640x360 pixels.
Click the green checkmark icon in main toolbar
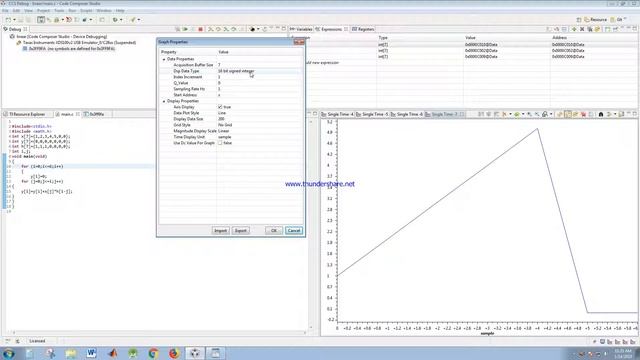coord(133,20)
